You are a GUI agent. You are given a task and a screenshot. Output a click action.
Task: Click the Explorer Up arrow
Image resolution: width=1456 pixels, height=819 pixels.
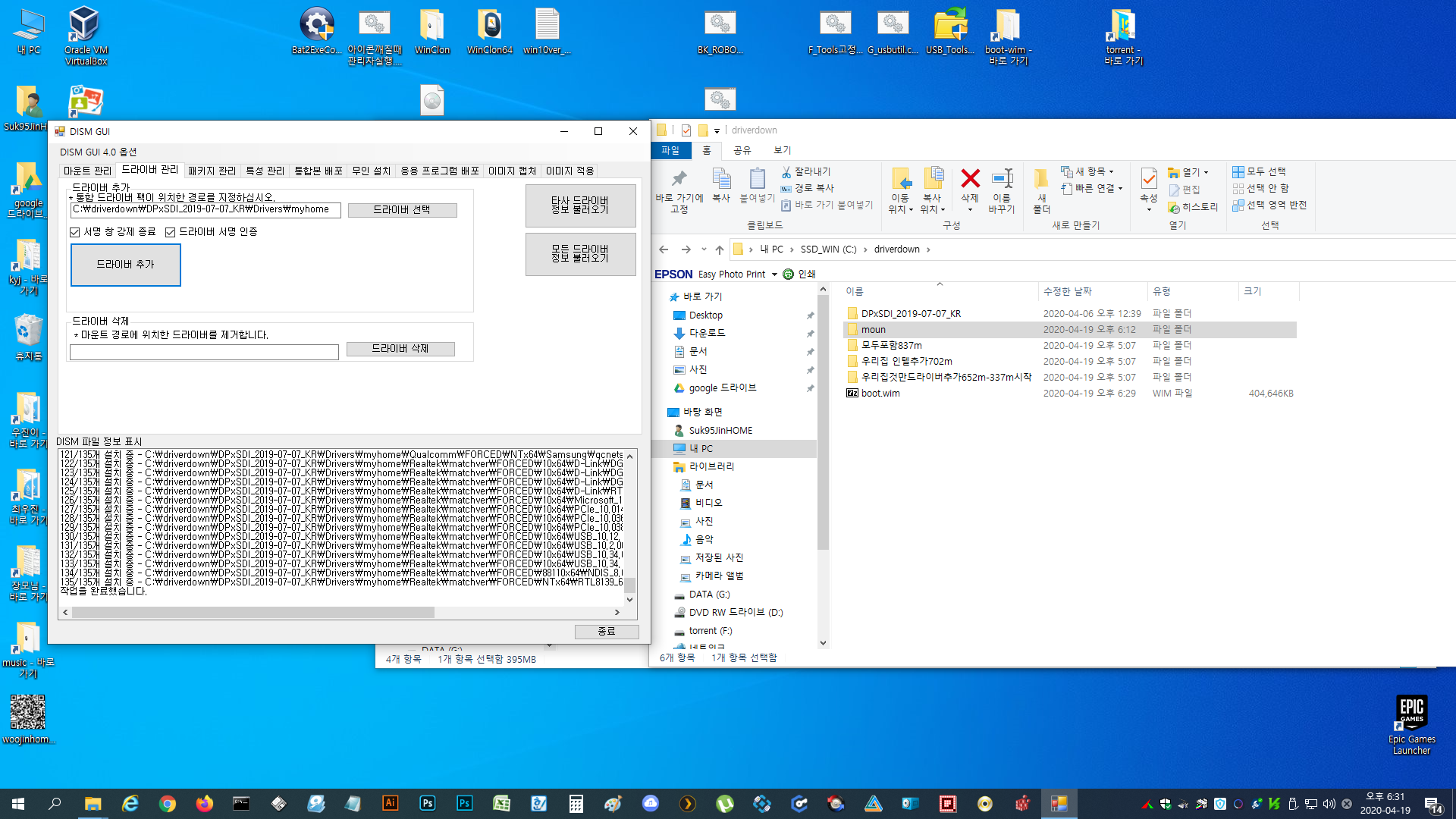click(x=719, y=249)
